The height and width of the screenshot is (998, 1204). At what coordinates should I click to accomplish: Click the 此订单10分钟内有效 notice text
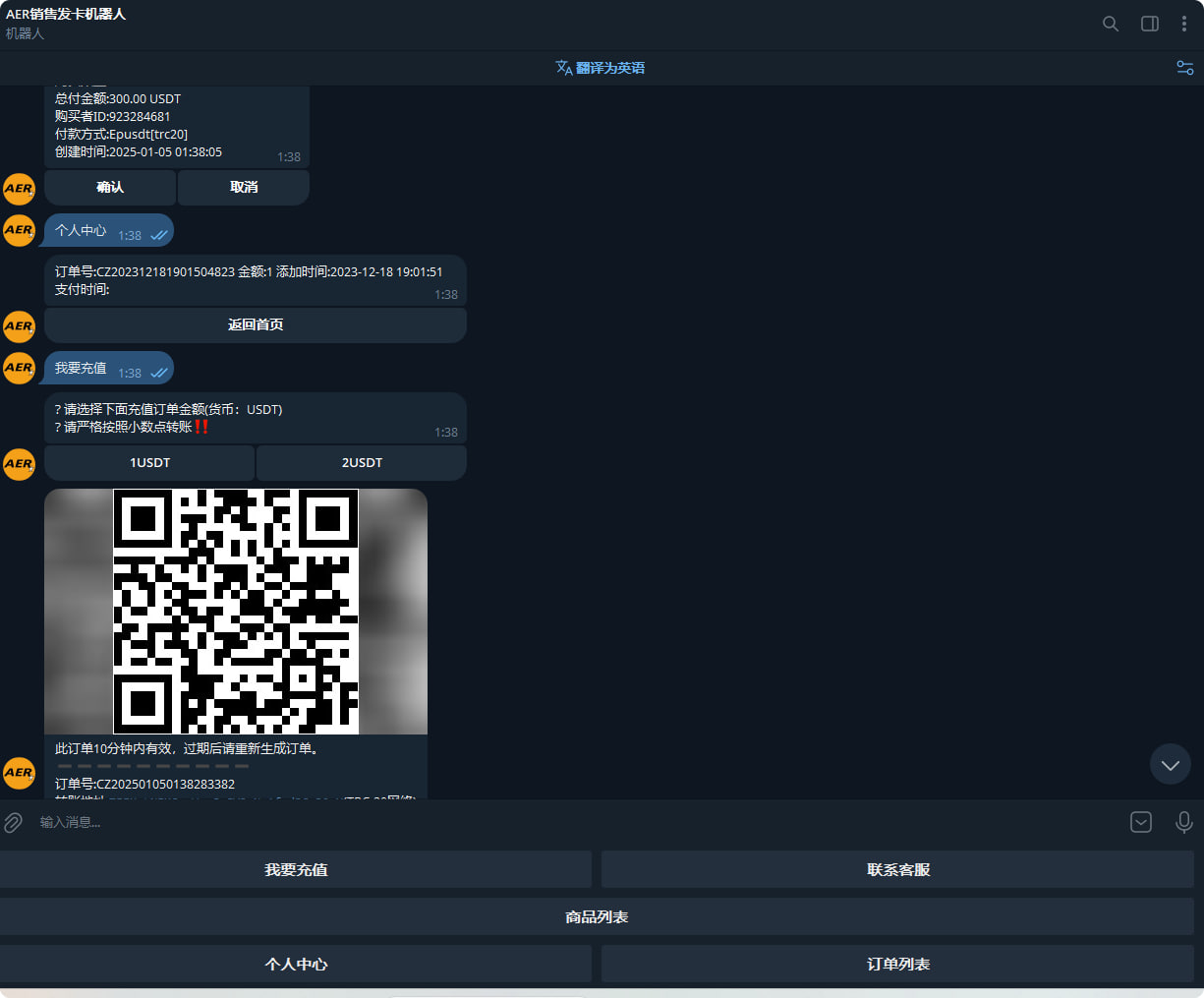point(187,748)
